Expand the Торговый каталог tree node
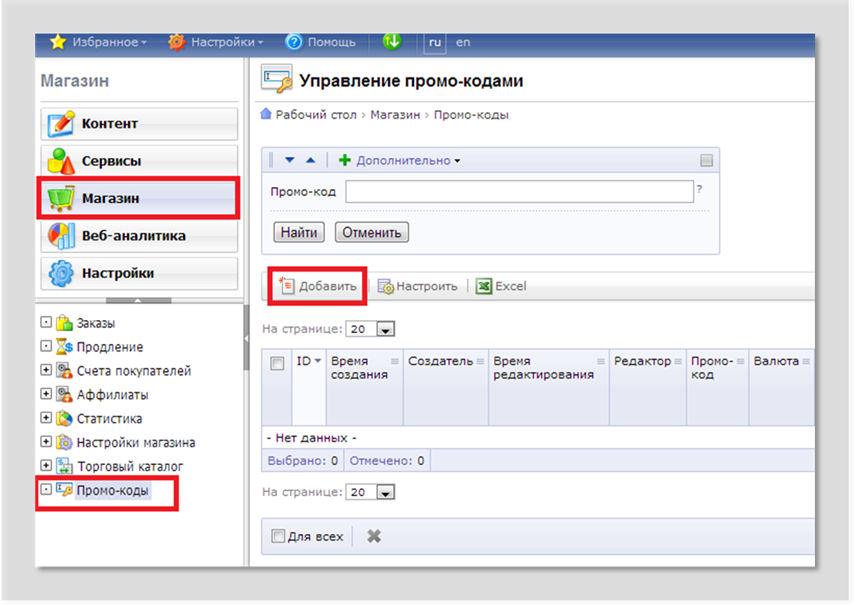 46,466
